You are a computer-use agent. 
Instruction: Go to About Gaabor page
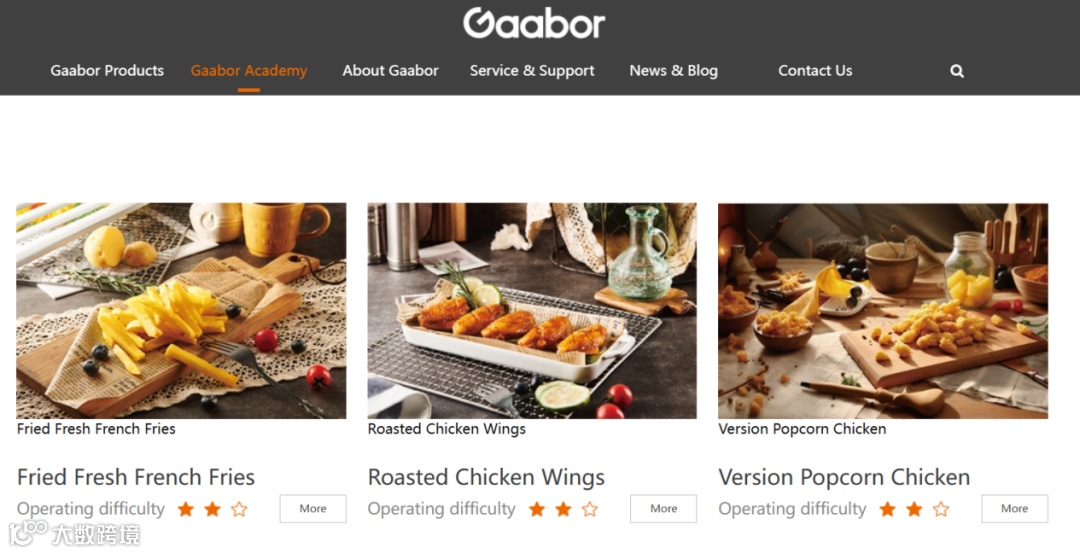tap(391, 70)
